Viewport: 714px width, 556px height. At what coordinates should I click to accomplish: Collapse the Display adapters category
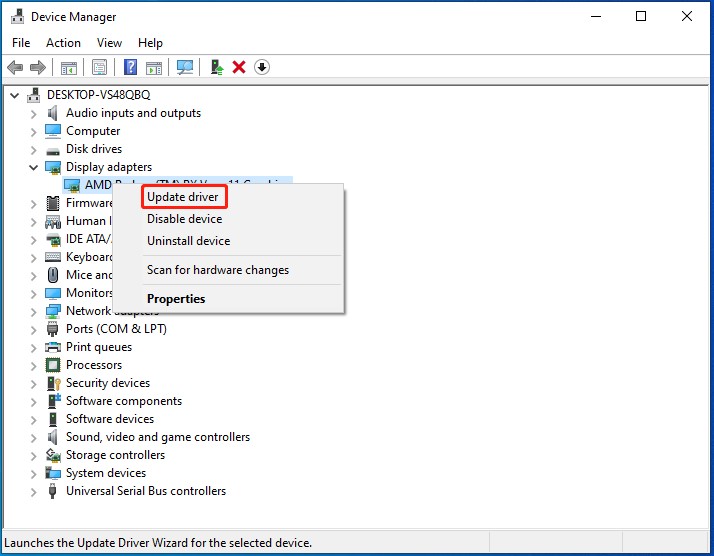[x=34, y=167]
